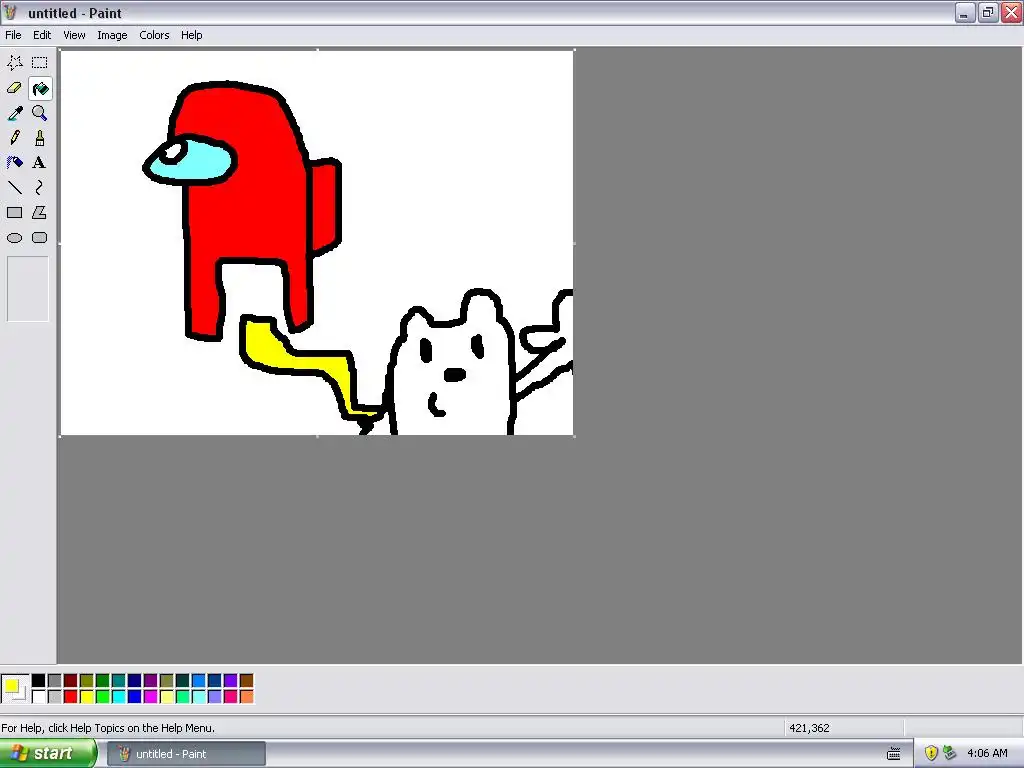1024x768 pixels.
Task: Choose the teal palette swatch
Action: click(118, 681)
